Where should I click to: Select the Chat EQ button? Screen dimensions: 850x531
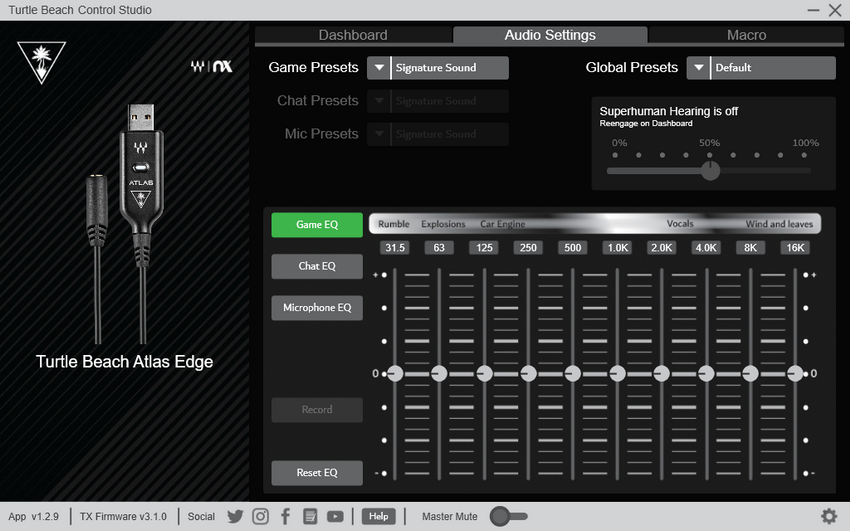(317, 266)
